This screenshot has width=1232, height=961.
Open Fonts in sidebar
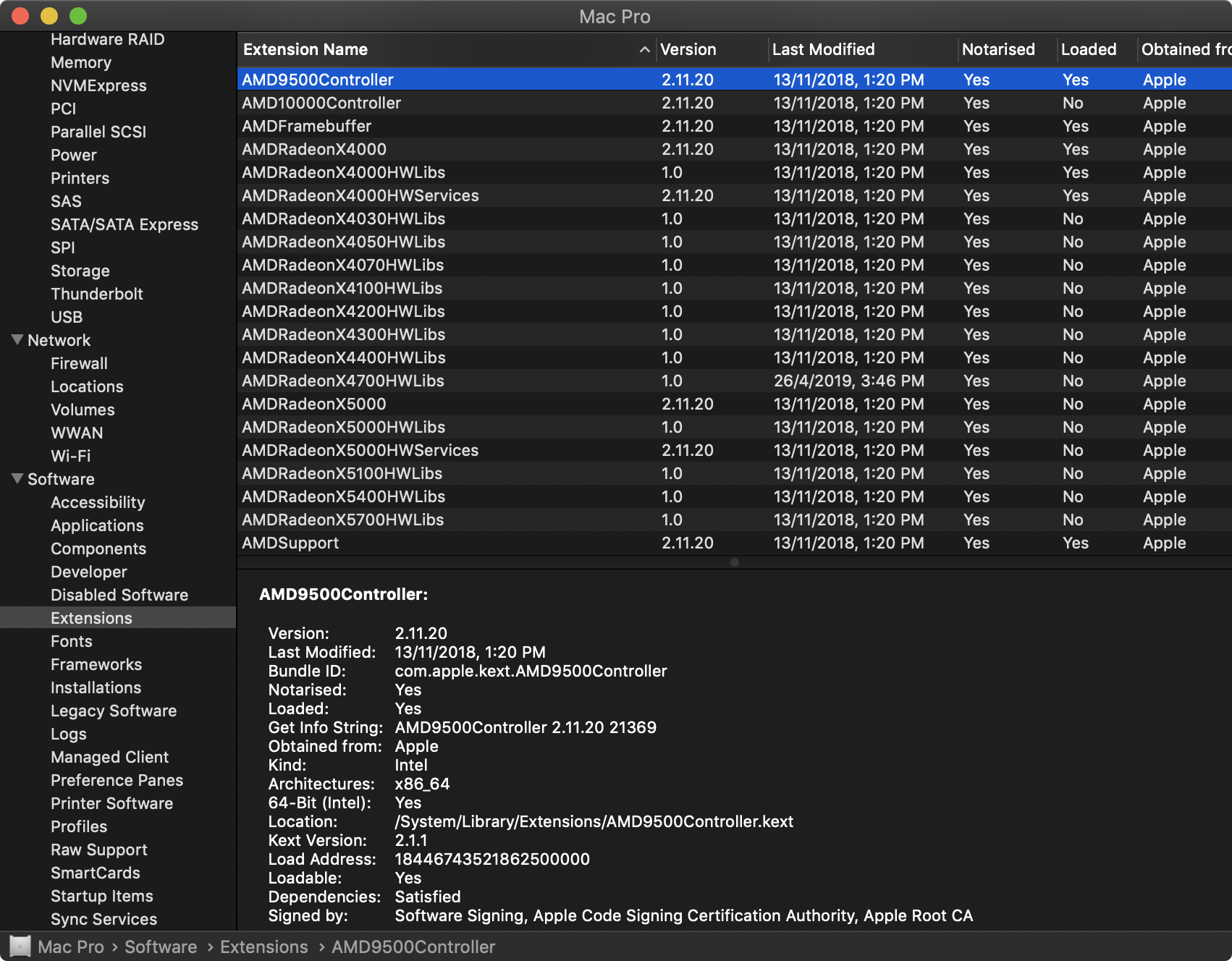72,641
